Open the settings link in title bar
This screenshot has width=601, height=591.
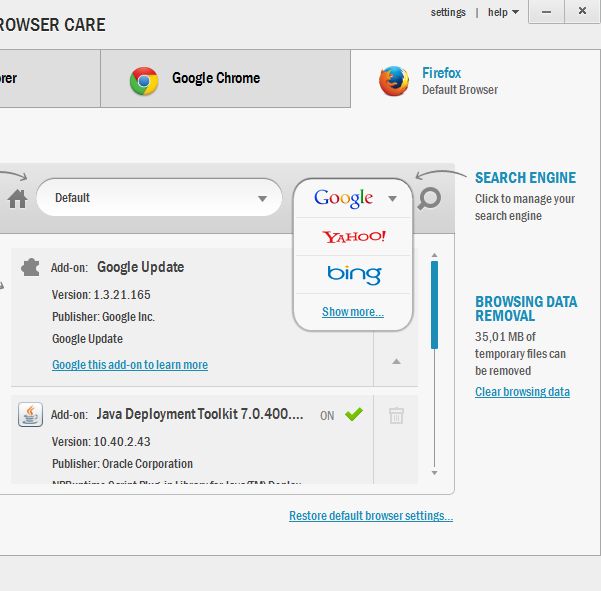[x=448, y=12]
